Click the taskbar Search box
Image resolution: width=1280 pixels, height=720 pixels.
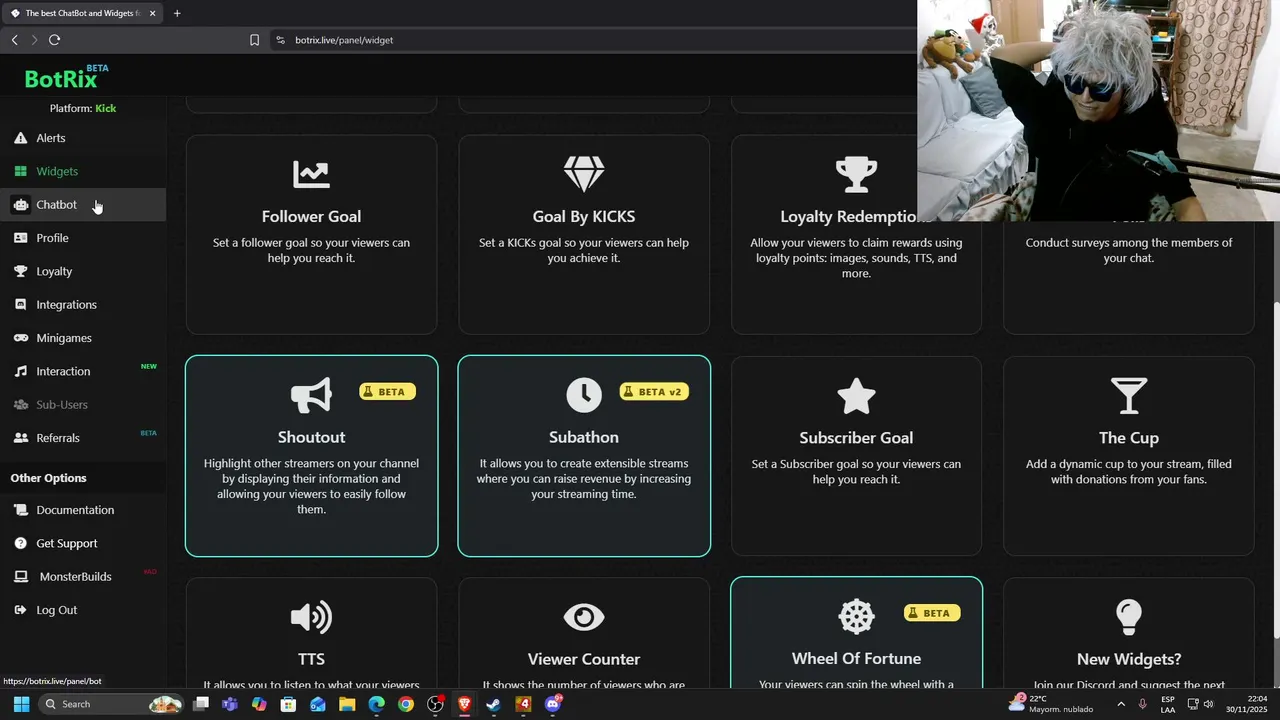(112, 704)
